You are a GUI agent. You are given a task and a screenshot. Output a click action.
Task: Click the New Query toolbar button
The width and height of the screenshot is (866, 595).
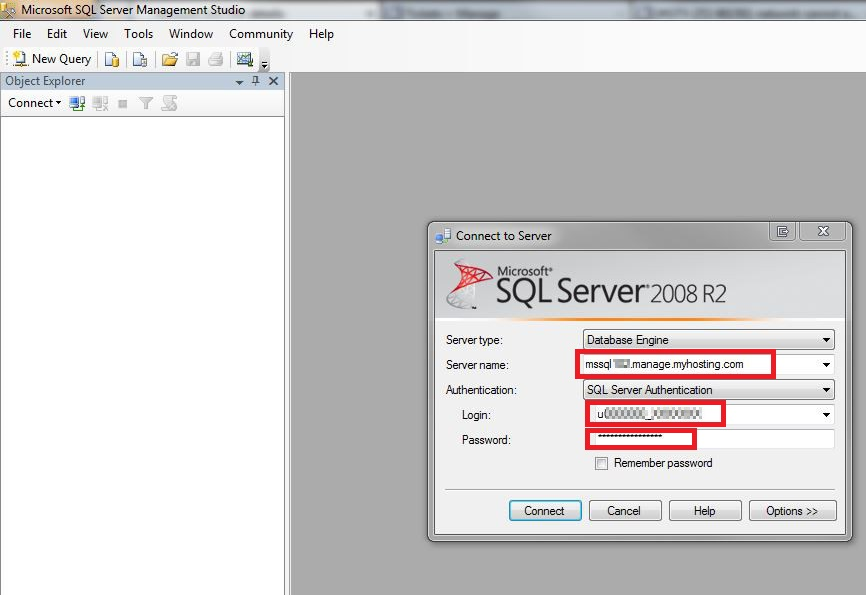pyautogui.click(x=51, y=59)
